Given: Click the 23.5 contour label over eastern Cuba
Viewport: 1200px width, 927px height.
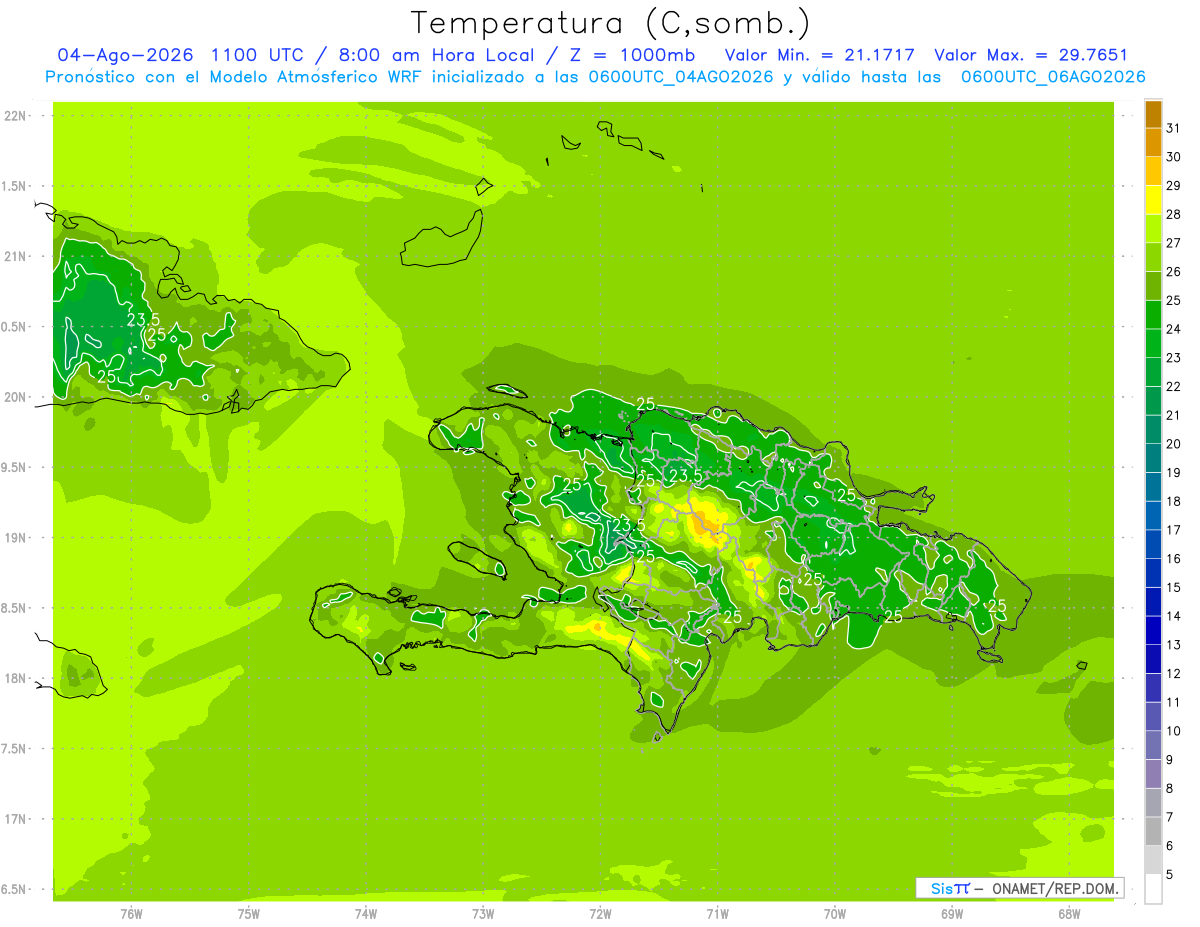Looking at the screenshot, I should point(143,320).
